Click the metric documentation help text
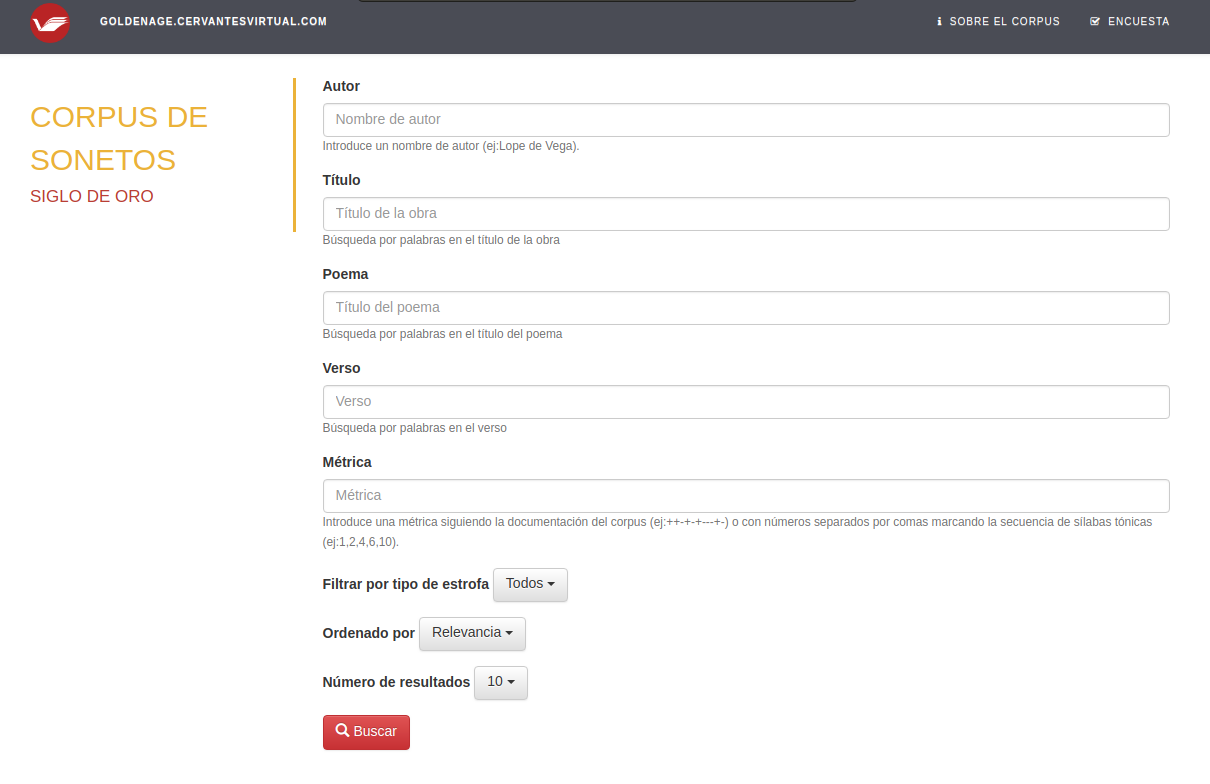The width and height of the screenshot is (1210, 784). click(738, 532)
